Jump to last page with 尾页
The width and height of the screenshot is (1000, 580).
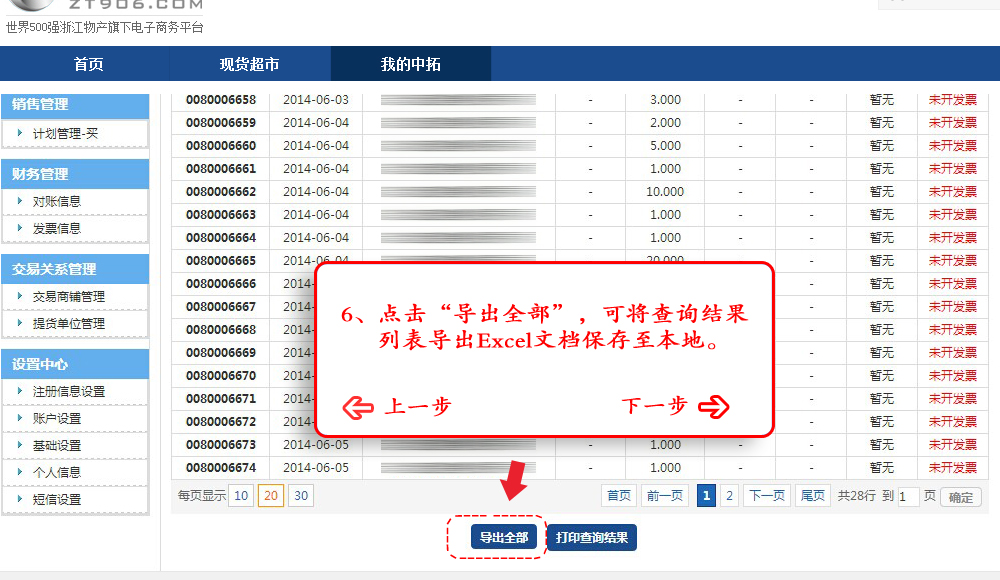(813, 495)
